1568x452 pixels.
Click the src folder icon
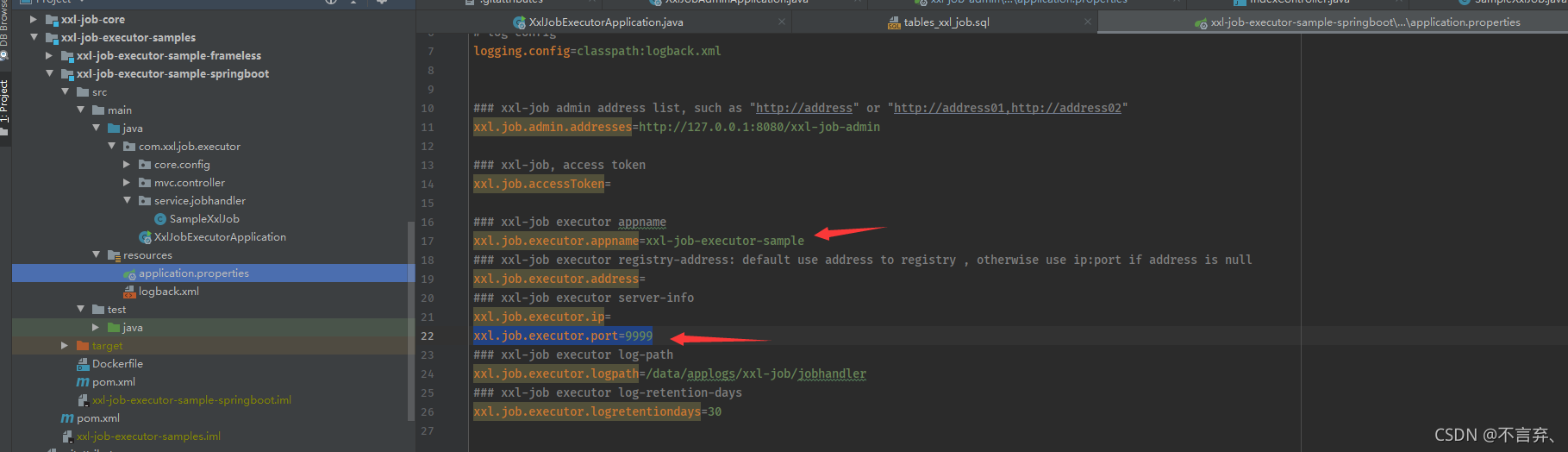pyautogui.click(x=83, y=91)
